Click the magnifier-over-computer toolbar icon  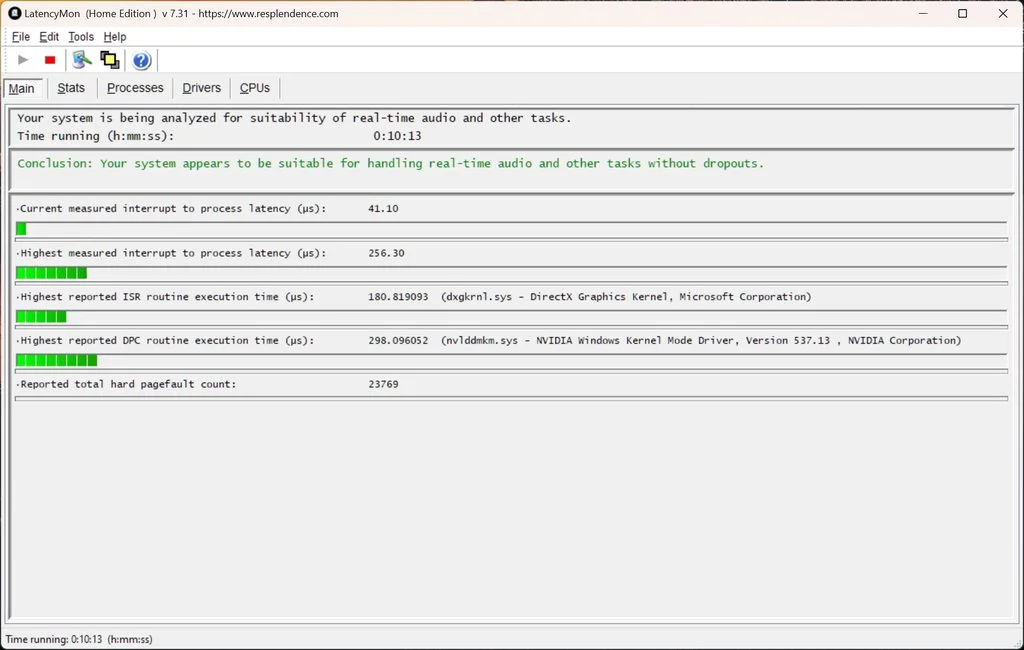[x=82, y=60]
